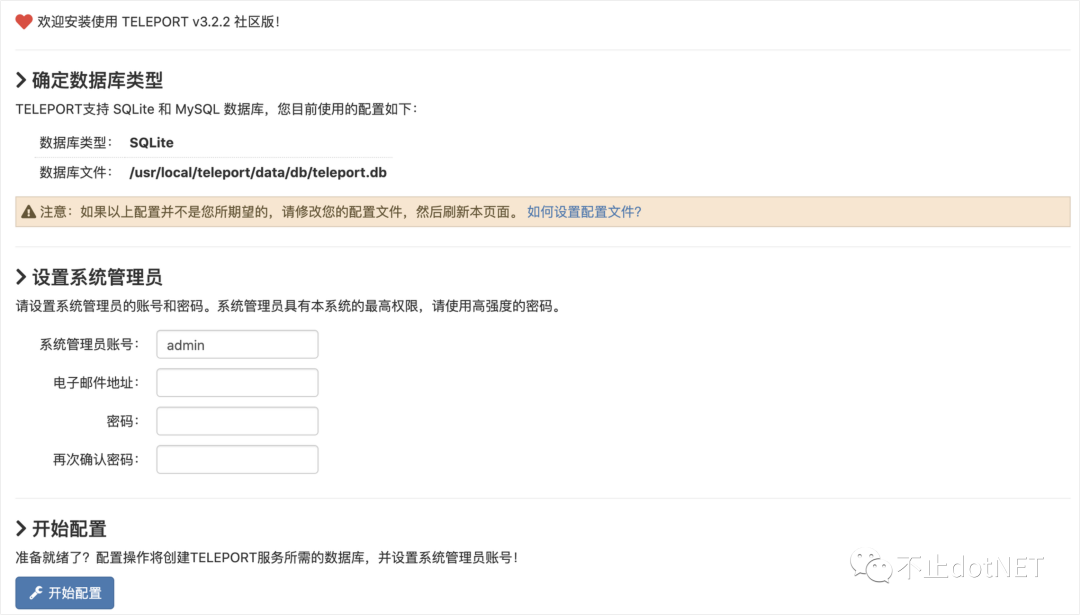
Task: Click the warning triangle icon in the notice
Action: coord(28,212)
